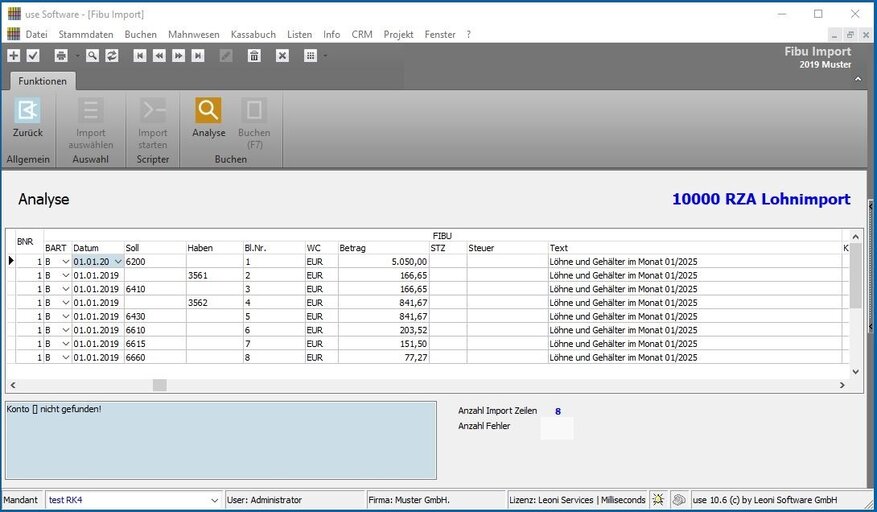Click the printer icon in the toolbar
The height and width of the screenshot is (512, 877).
[61, 56]
